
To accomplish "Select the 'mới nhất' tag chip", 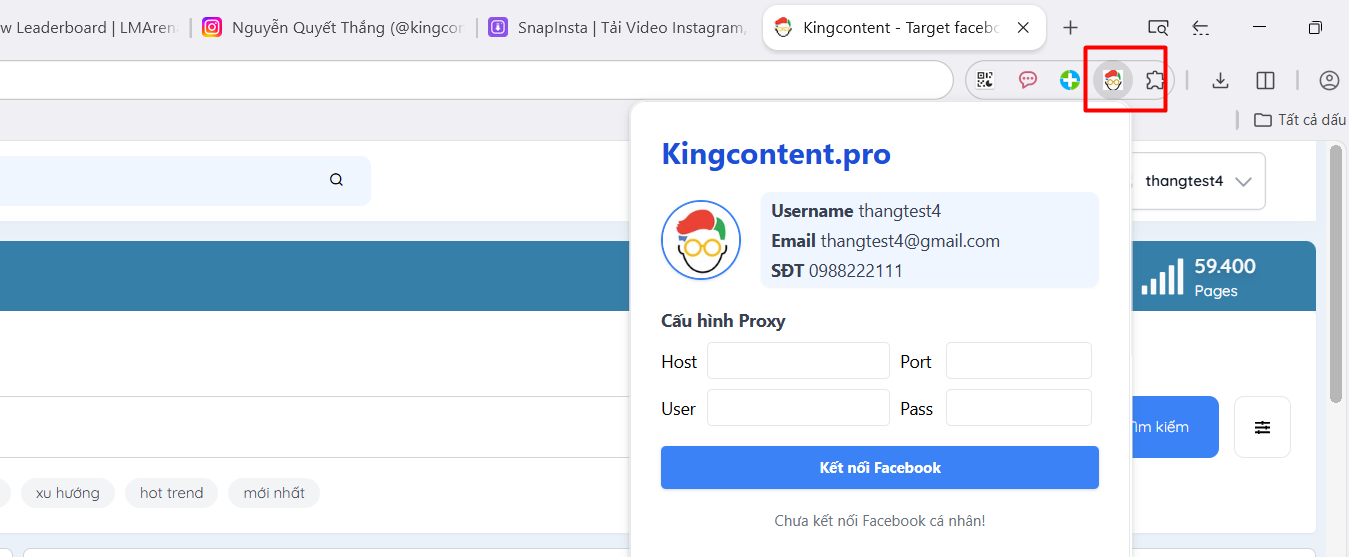I will 274,493.
